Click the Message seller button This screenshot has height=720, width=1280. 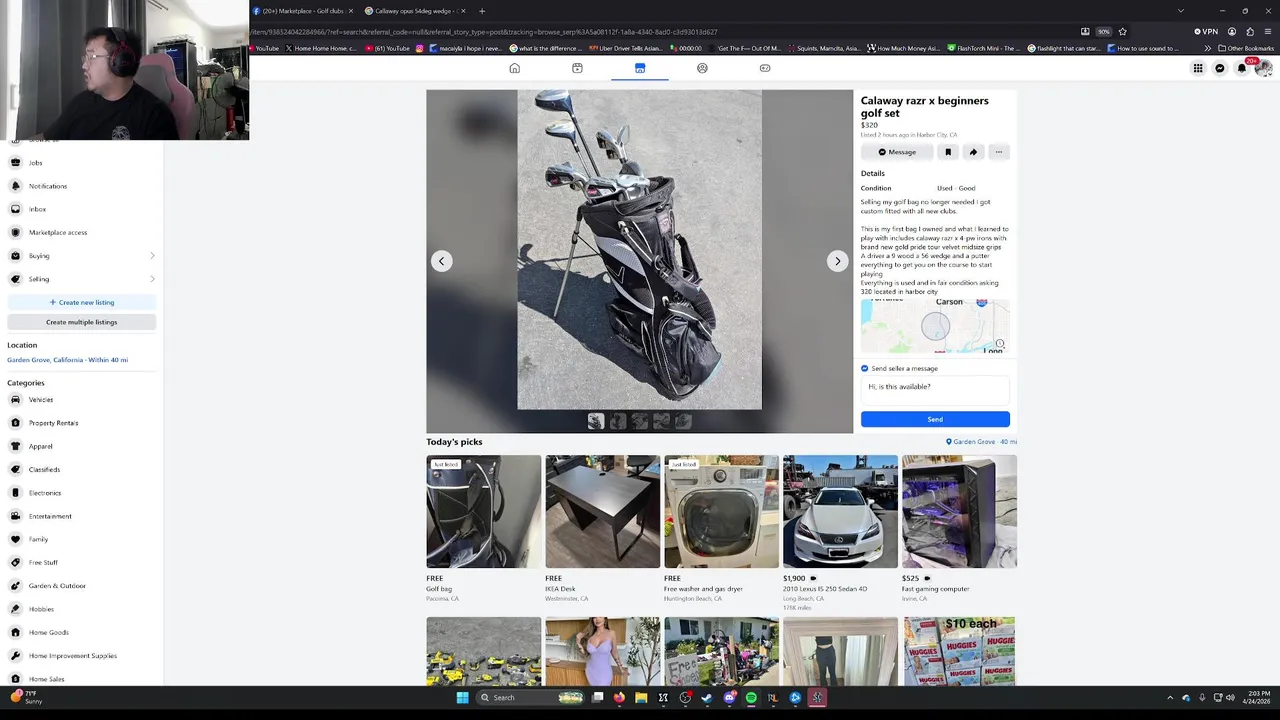coord(897,152)
